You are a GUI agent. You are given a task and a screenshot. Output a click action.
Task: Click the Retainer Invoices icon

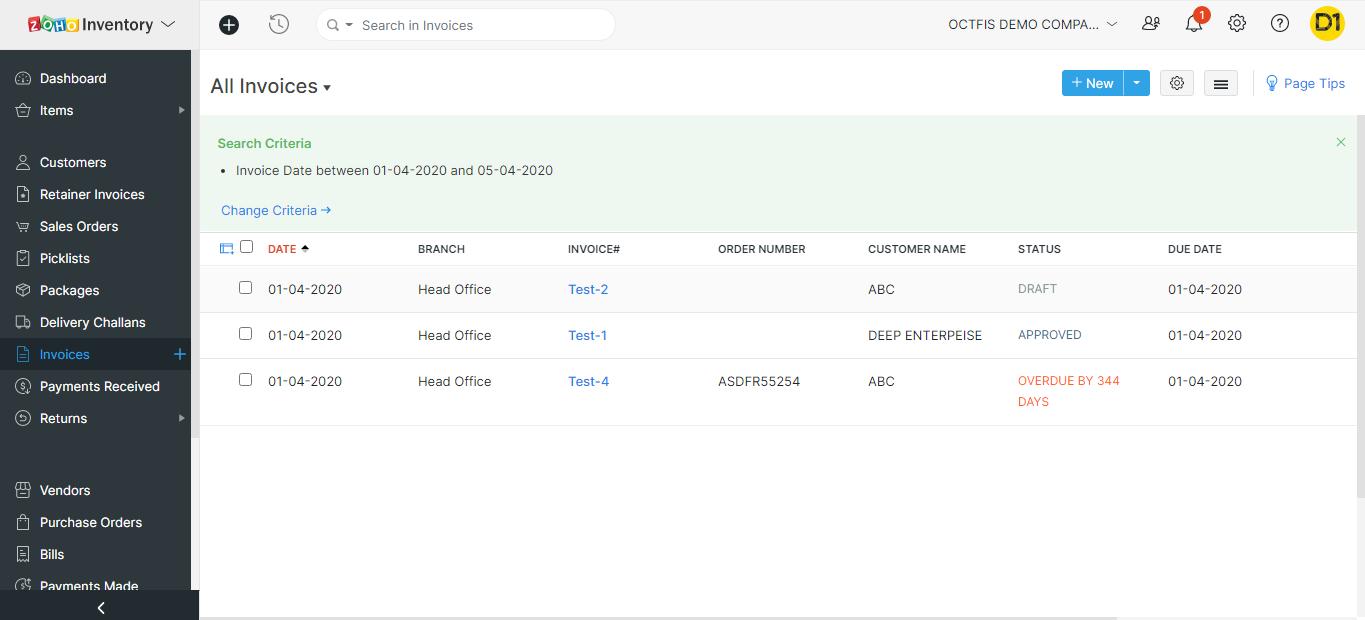tap(23, 194)
